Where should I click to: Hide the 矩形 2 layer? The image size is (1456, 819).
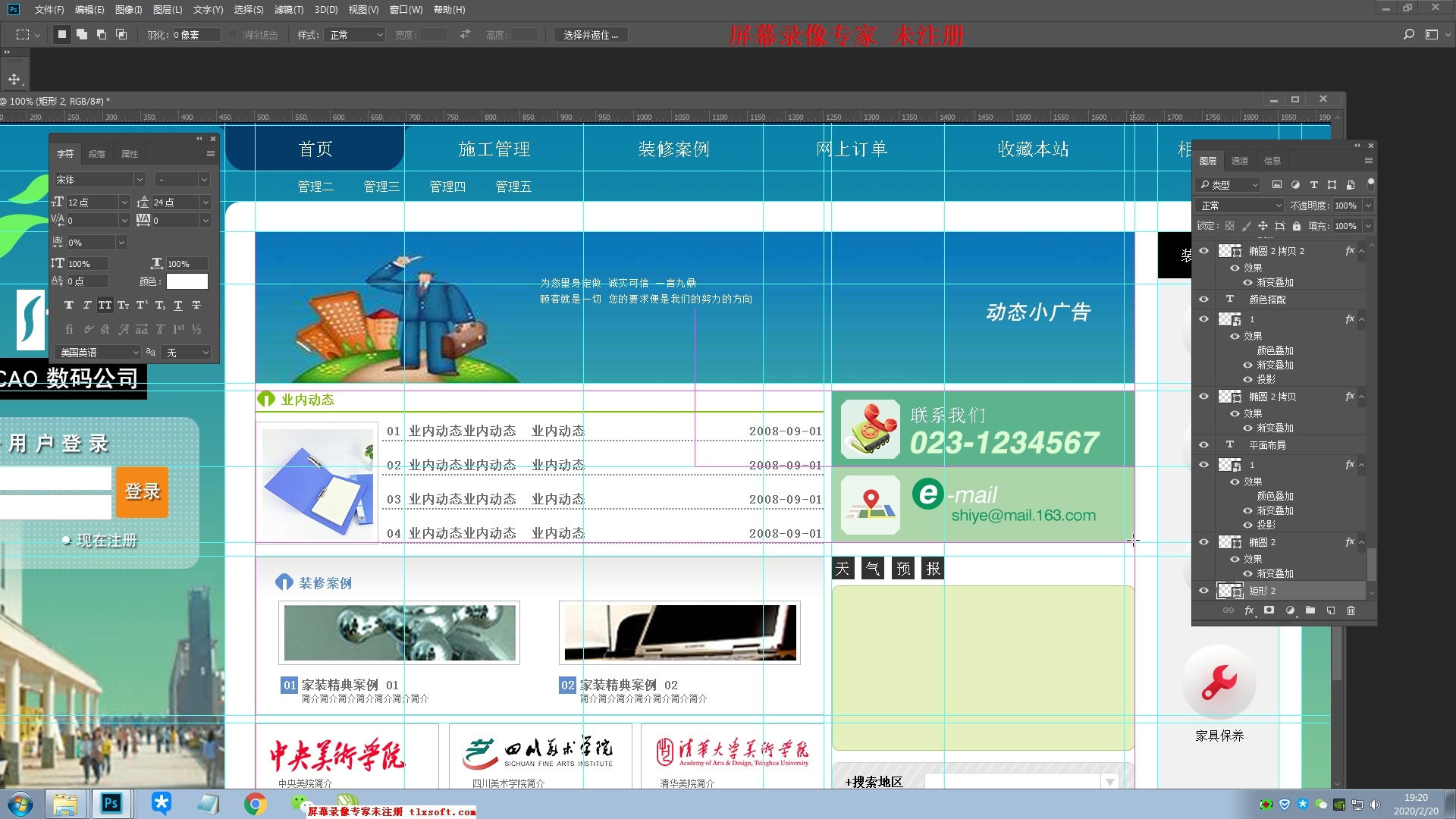pos(1203,590)
